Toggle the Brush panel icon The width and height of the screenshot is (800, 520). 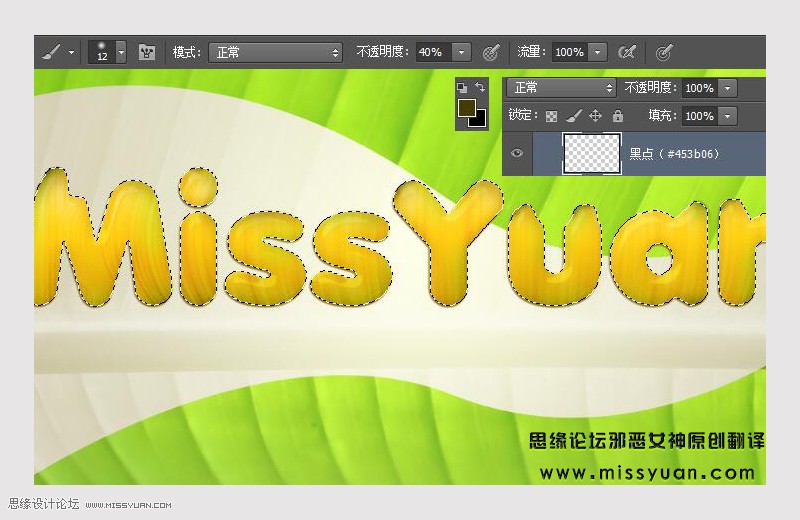click(147, 52)
